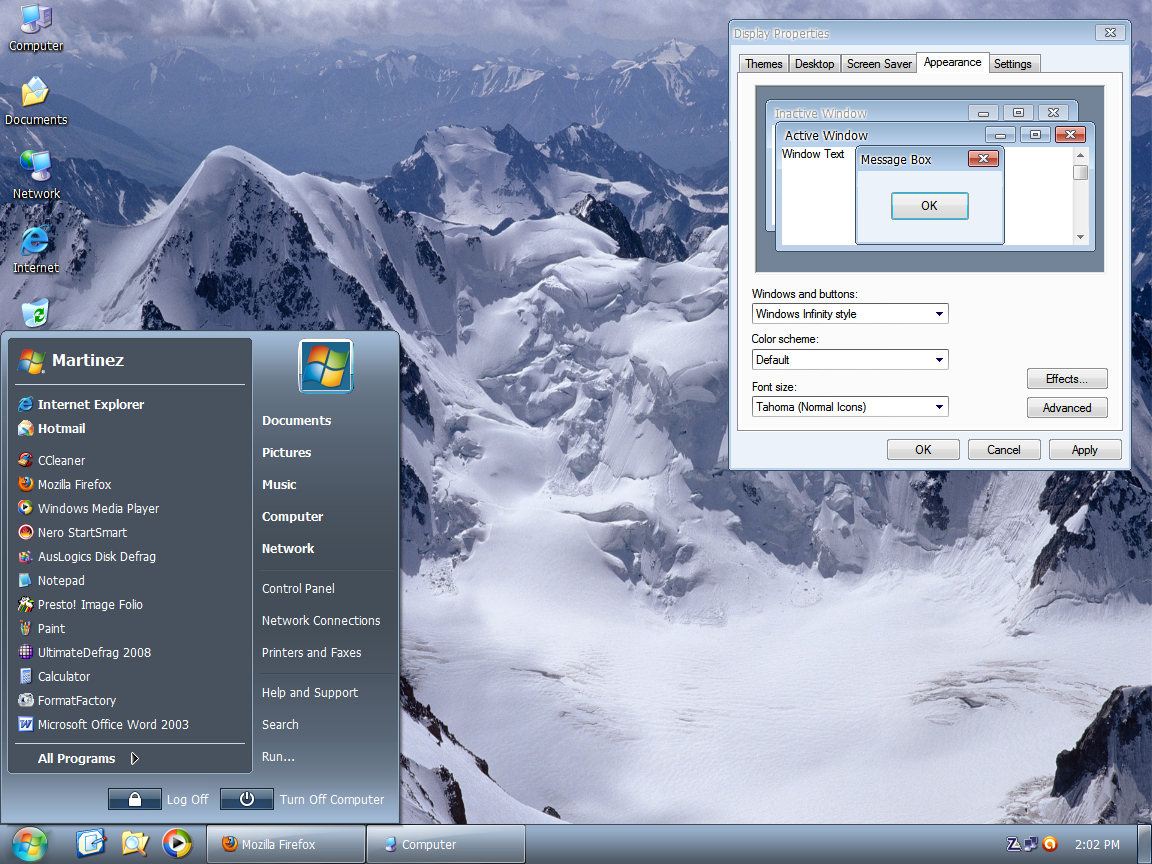The image size is (1152, 864).
Task: Expand All Programs list
Action: click(x=77, y=758)
